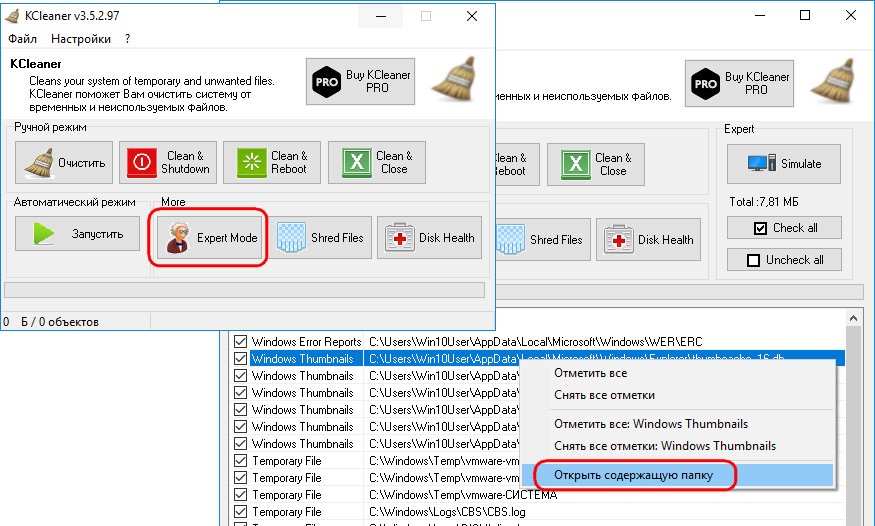This screenshot has height=526, width=875.
Task: Click the broom logo in back window
Action: coord(834,81)
